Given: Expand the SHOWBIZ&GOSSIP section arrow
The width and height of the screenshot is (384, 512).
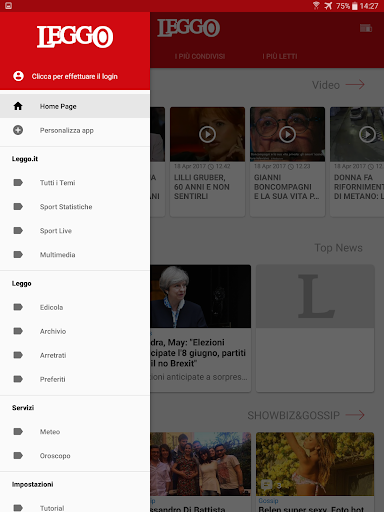Looking at the screenshot, I should point(355,415).
